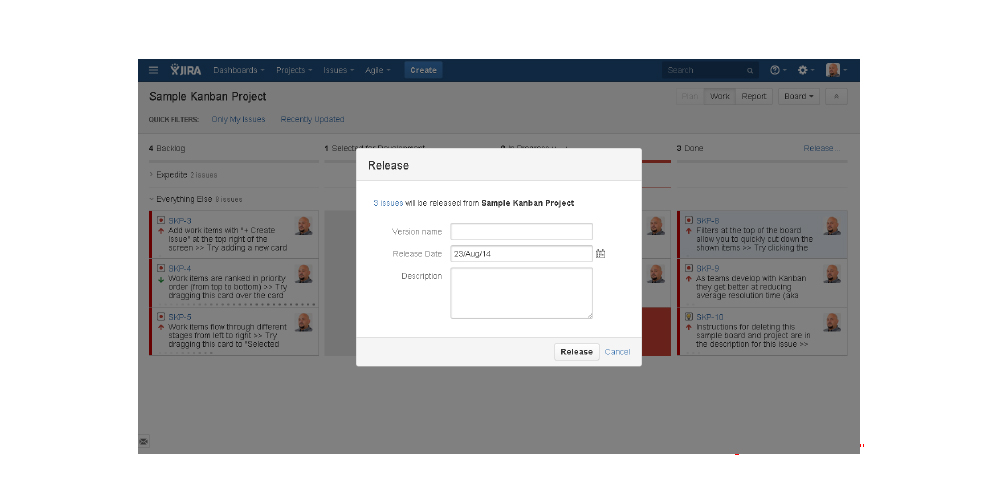
Task: Open the Board dropdown button
Action: [798, 97]
